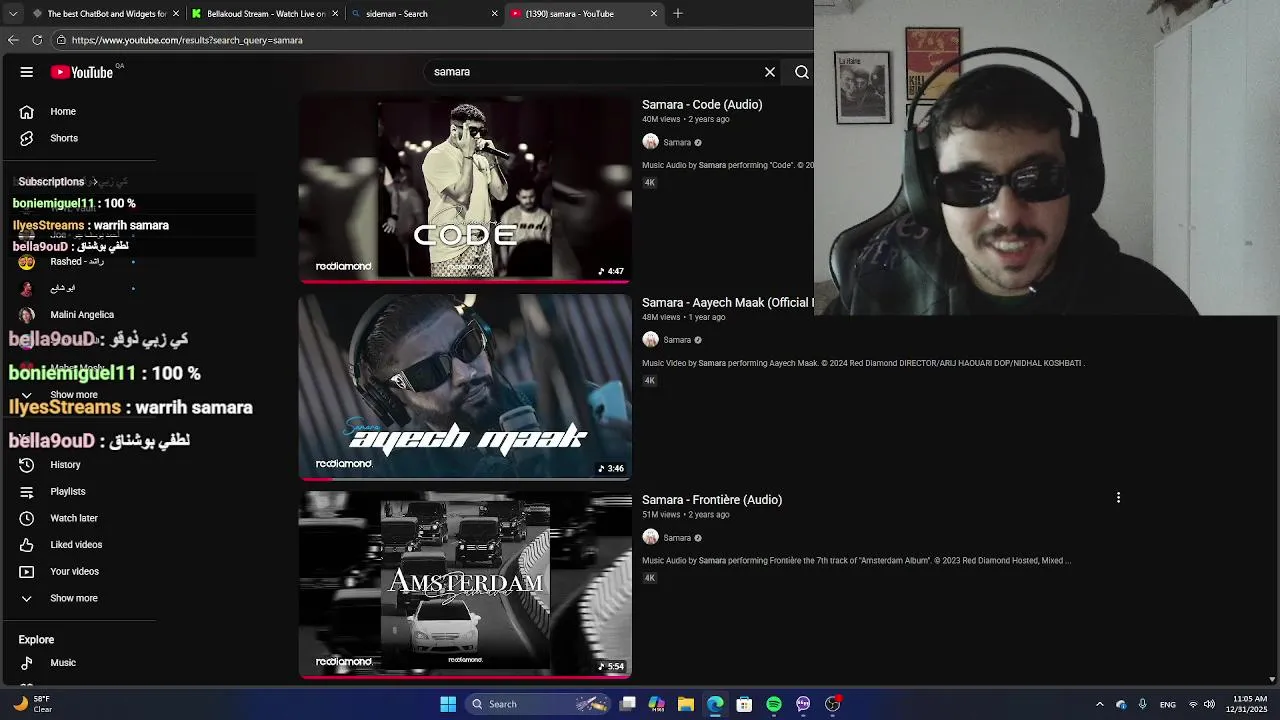Click the Edge icon on the taskbar
The image size is (1280, 720).
pyautogui.click(x=715, y=704)
